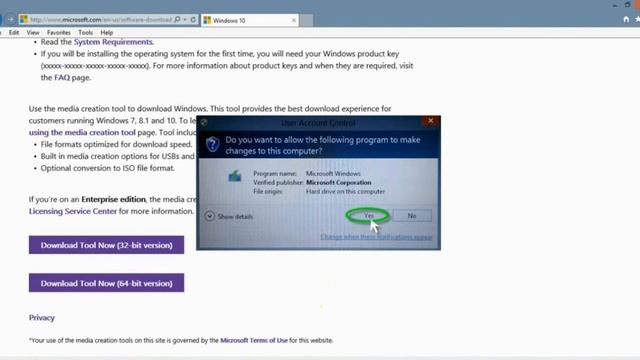
Task: Open a new blank tab
Action: 307,20
